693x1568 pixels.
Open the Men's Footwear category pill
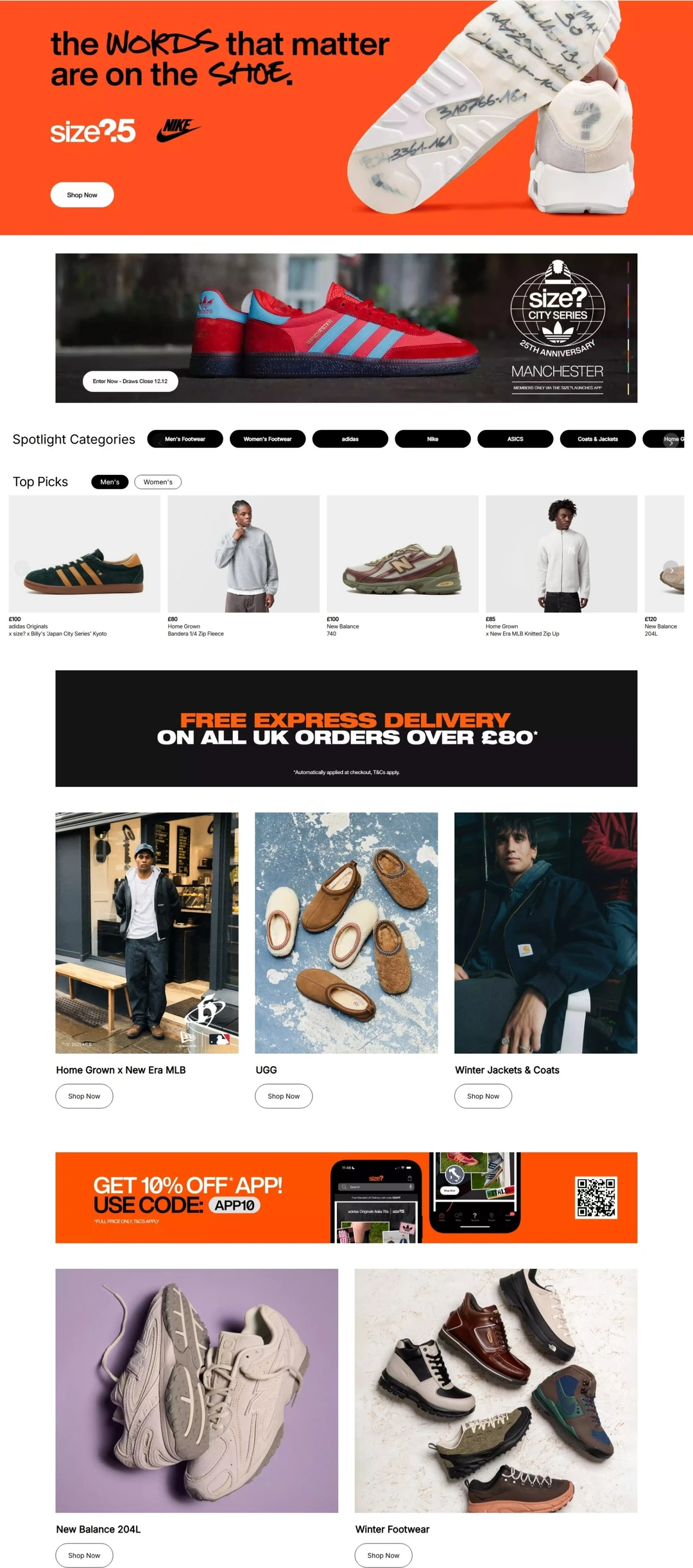(185, 439)
